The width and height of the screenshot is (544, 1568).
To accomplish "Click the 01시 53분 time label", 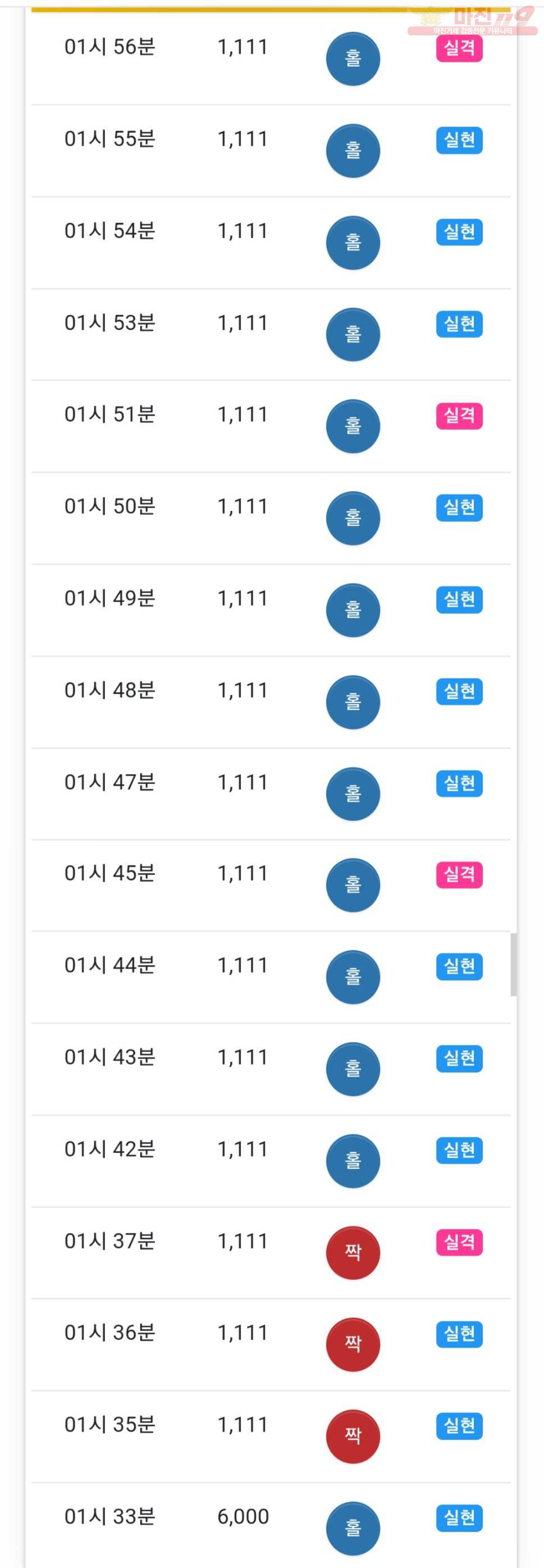I will pyautogui.click(x=110, y=322).
